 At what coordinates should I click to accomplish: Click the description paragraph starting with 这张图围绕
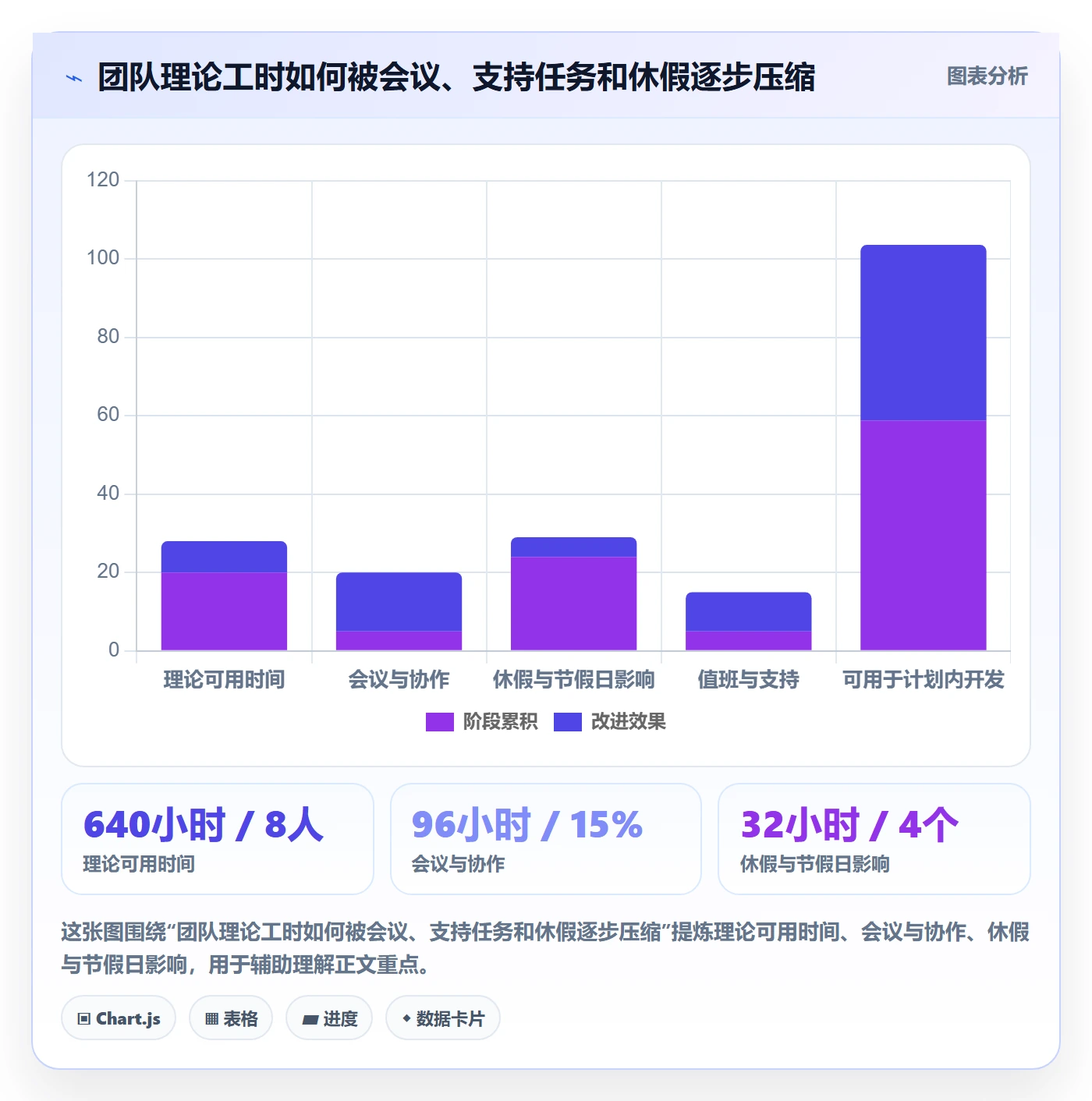click(x=545, y=948)
